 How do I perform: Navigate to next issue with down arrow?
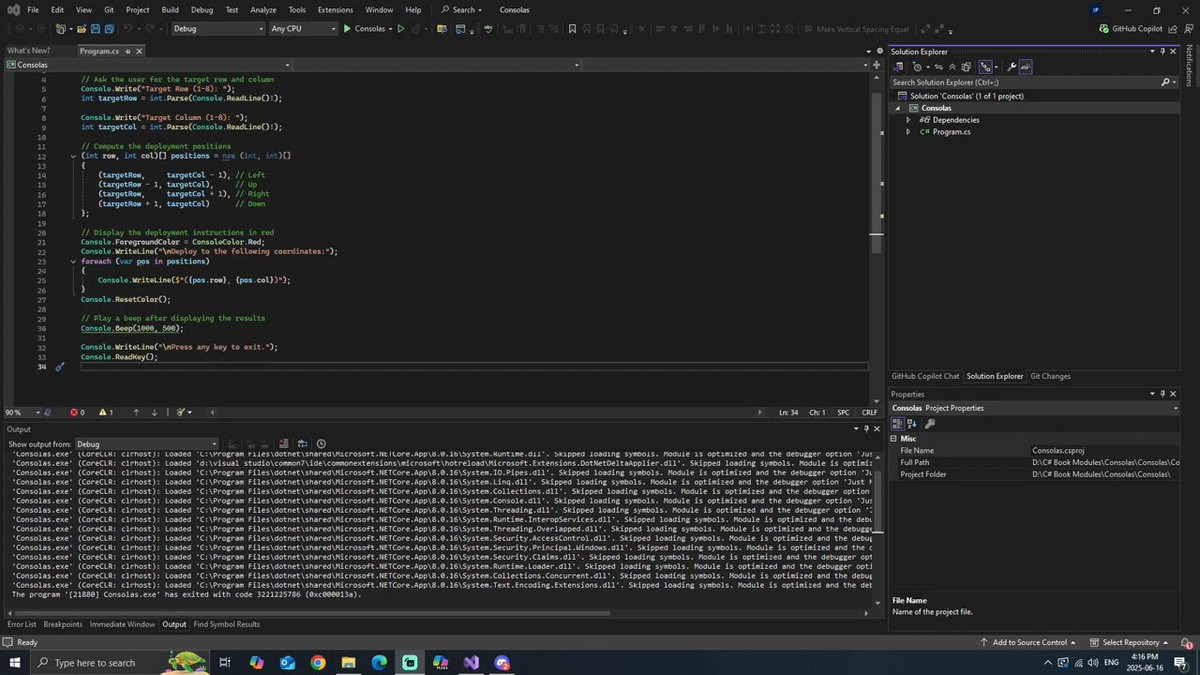[x=154, y=412]
